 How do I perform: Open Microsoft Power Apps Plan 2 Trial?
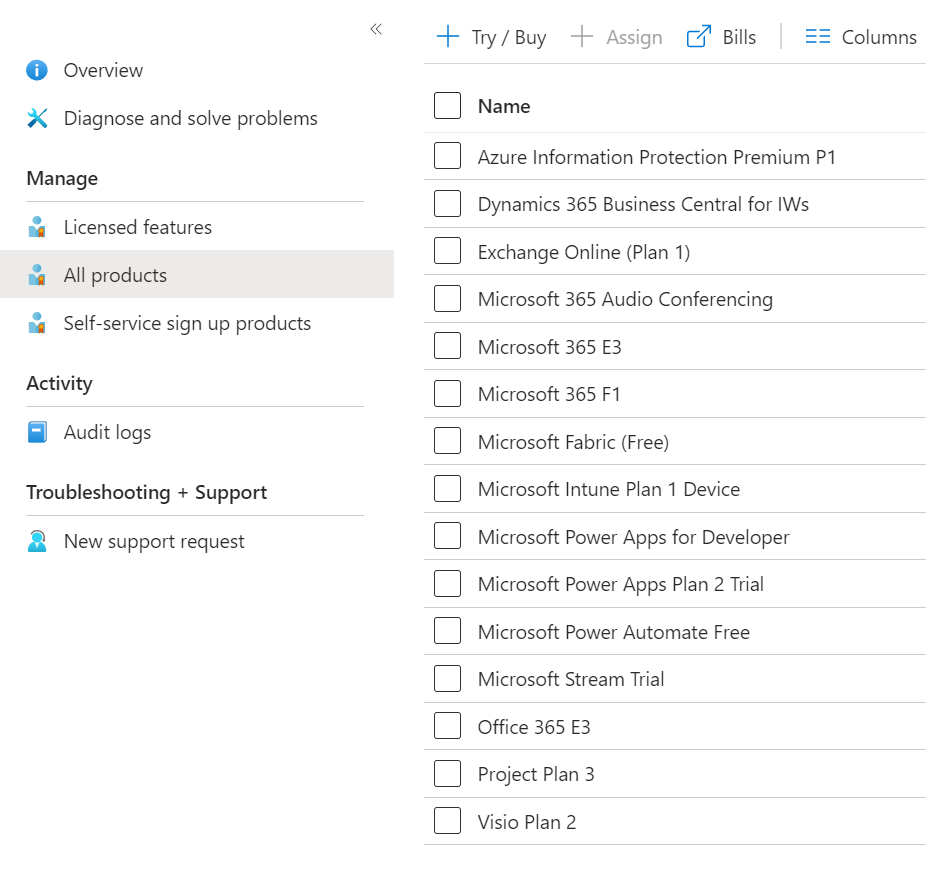(621, 585)
